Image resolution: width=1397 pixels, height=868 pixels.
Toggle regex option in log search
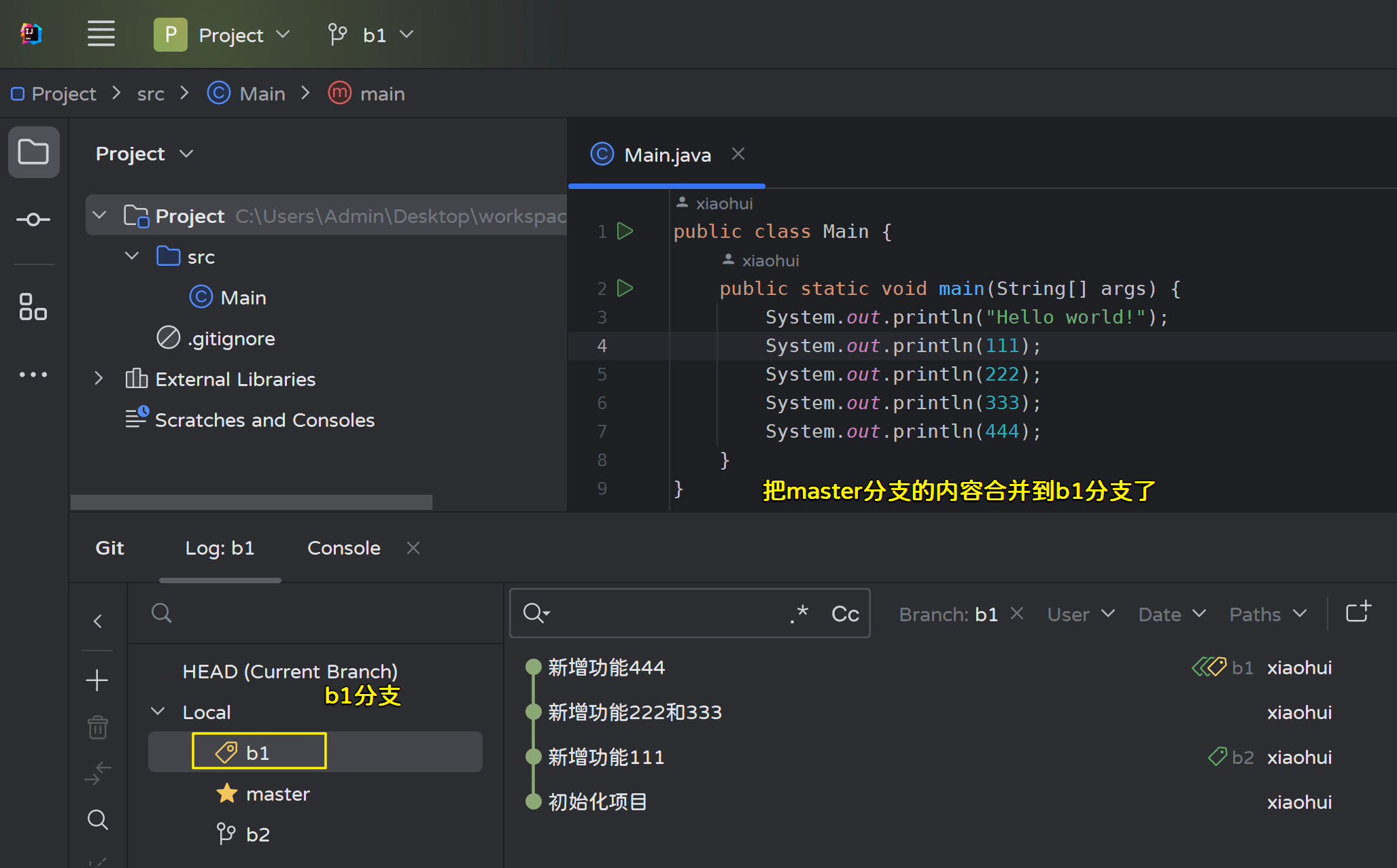pyautogui.click(x=799, y=614)
